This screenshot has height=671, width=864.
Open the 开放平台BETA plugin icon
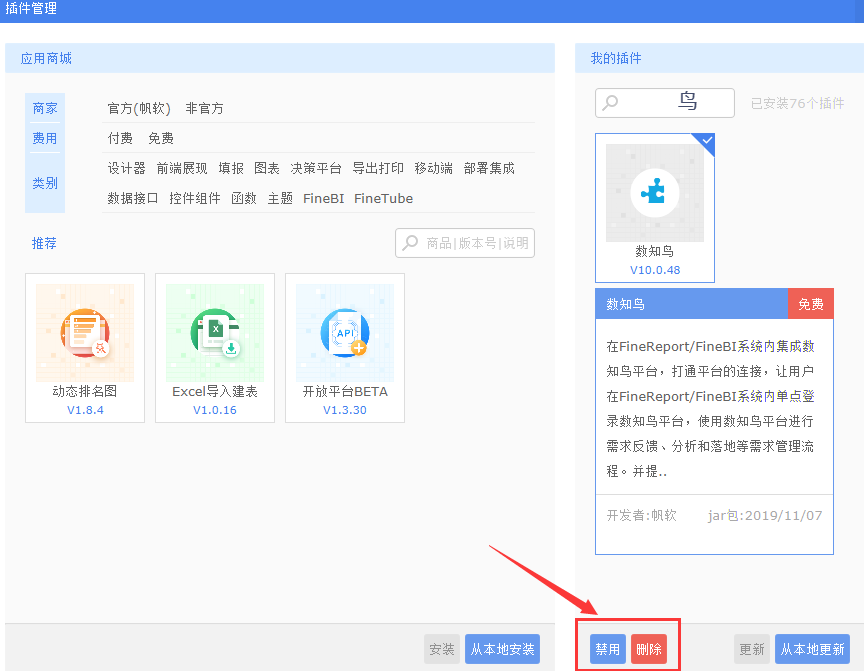coord(345,333)
